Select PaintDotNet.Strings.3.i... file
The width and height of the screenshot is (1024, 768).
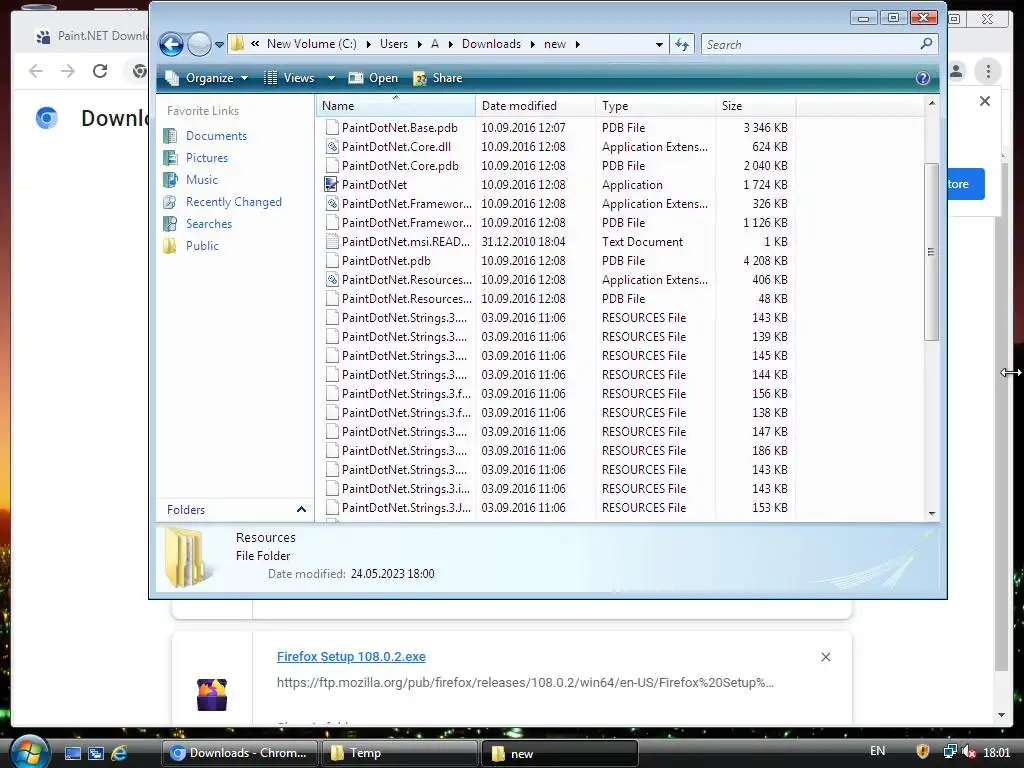tap(406, 488)
